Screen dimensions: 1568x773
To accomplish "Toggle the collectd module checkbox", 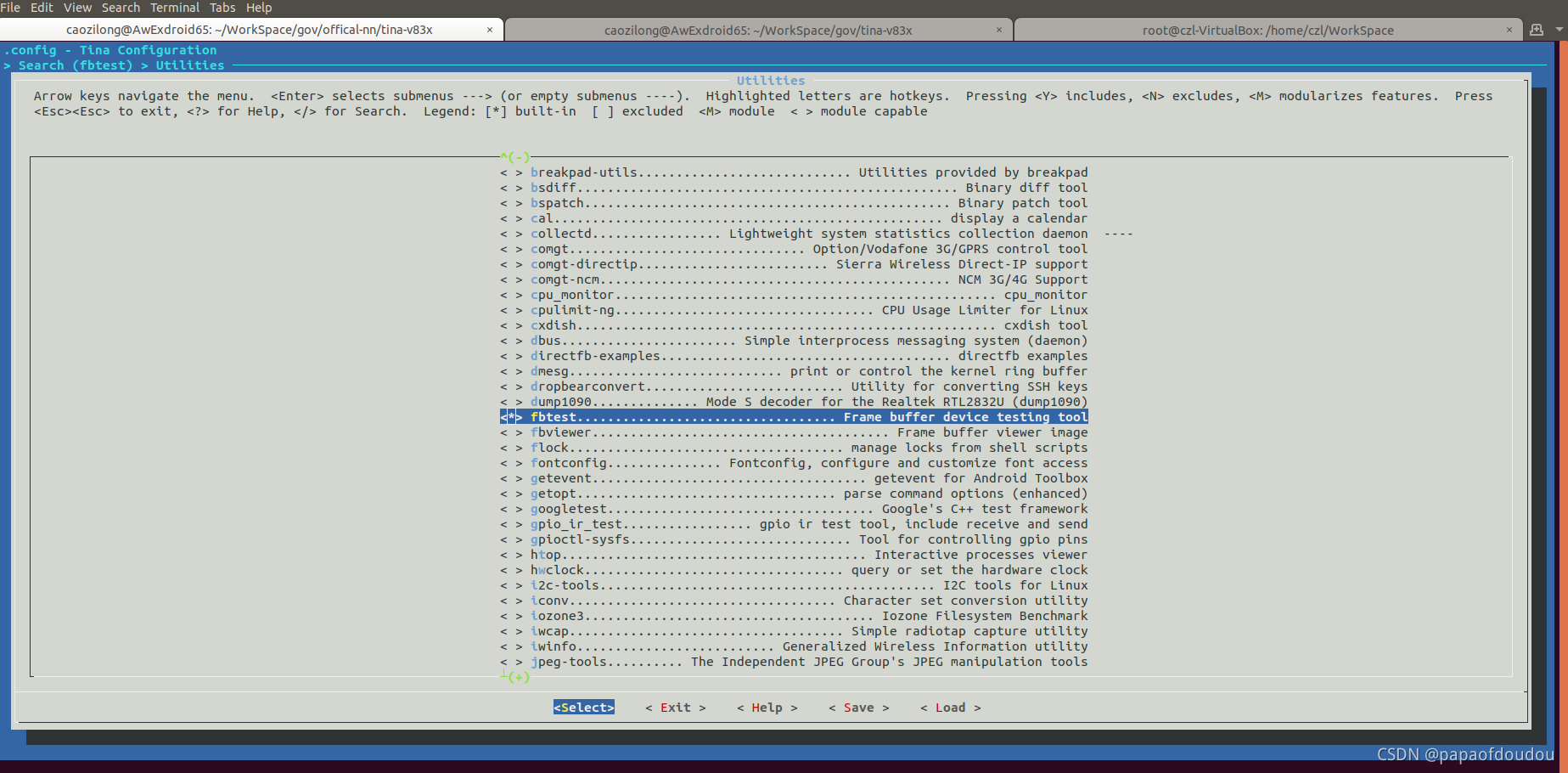I will 511,234.
